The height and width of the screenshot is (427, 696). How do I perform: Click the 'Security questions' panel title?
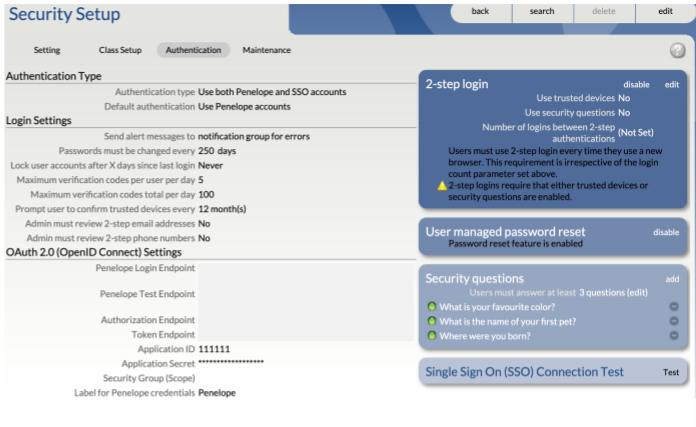tap(475, 278)
